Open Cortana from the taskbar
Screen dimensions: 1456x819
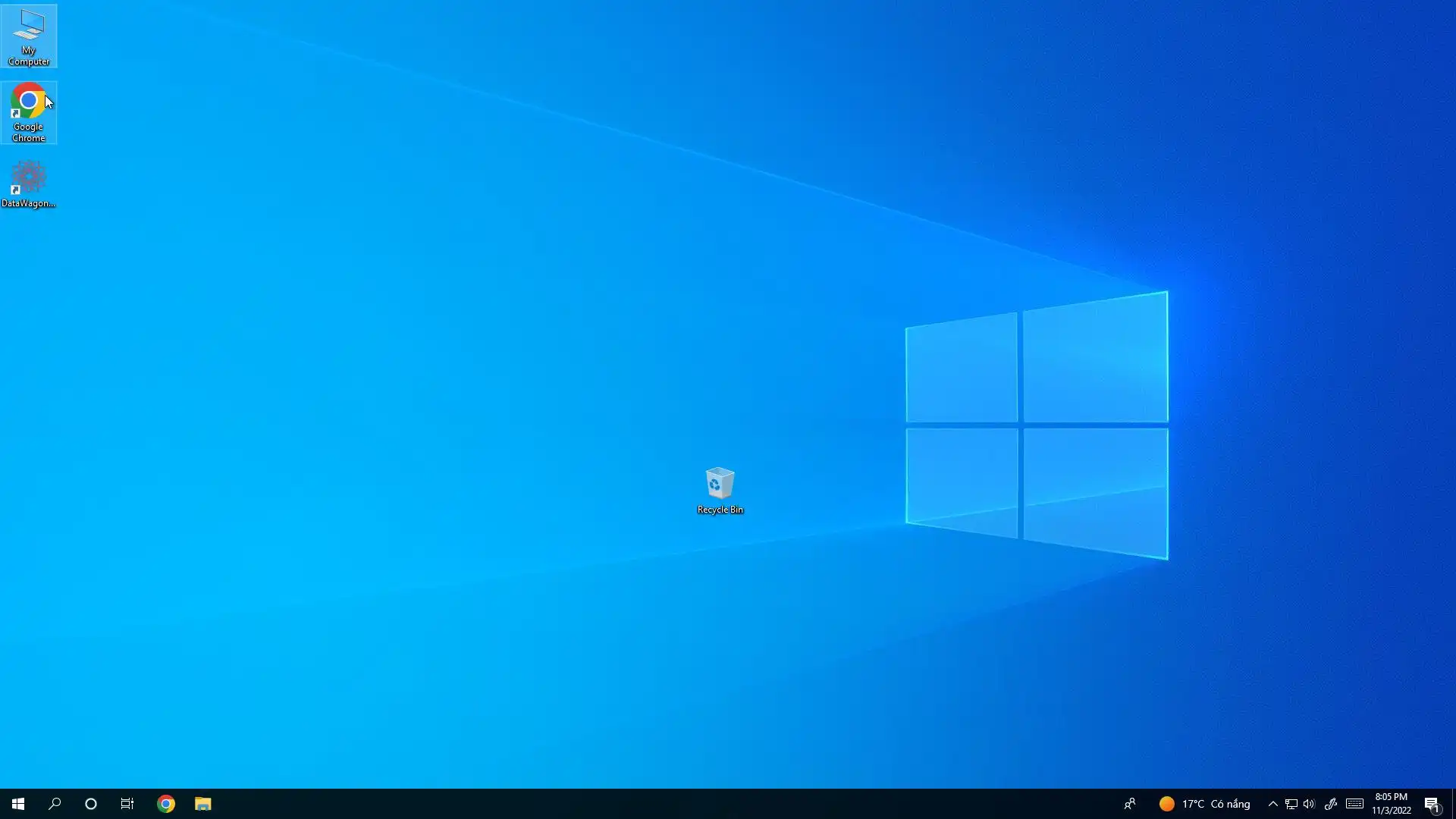tap(91, 804)
